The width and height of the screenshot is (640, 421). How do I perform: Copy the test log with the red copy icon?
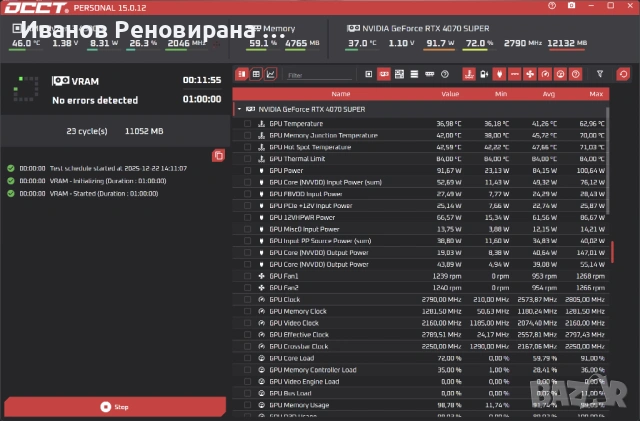point(218,155)
